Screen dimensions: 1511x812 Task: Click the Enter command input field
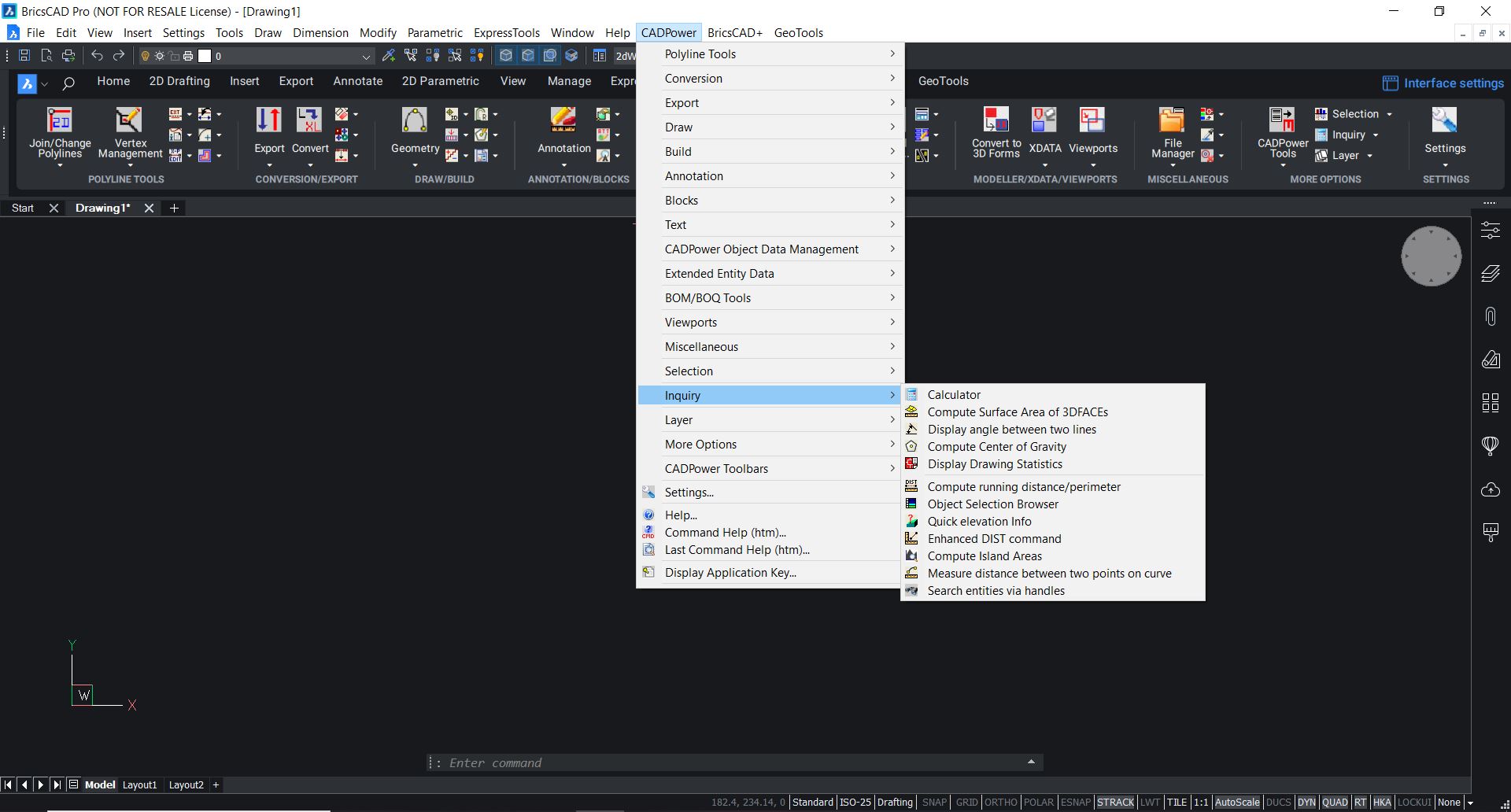pos(734,762)
